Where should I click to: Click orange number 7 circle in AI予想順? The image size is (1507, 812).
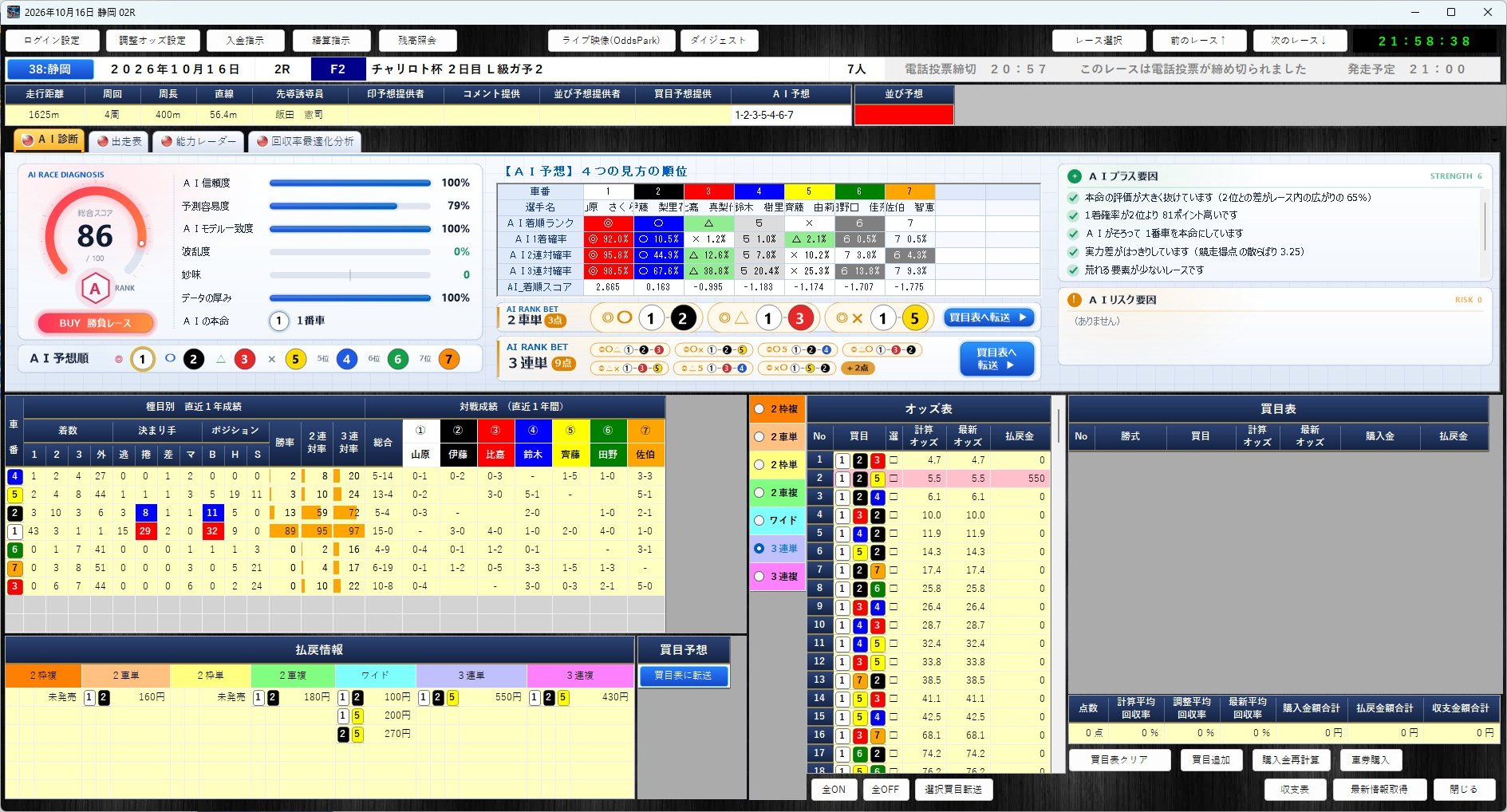(x=449, y=359)
